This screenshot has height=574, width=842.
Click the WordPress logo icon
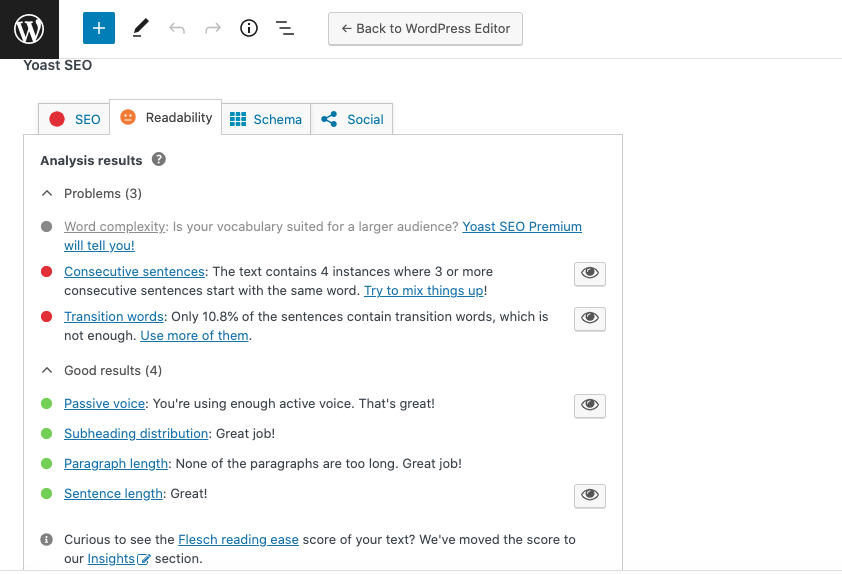click(29, 29)
